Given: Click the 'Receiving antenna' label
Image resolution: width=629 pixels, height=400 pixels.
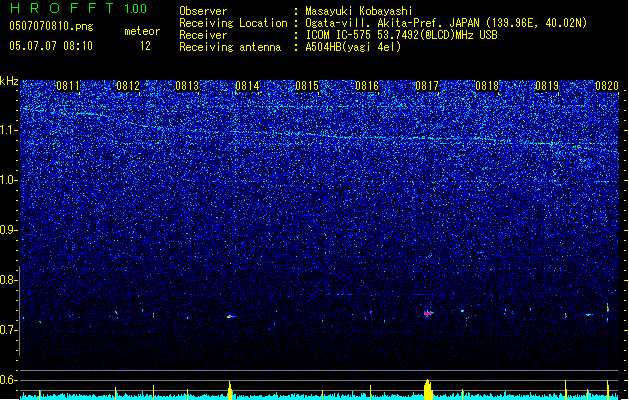Looking at the screenshot, I should 230,47.
